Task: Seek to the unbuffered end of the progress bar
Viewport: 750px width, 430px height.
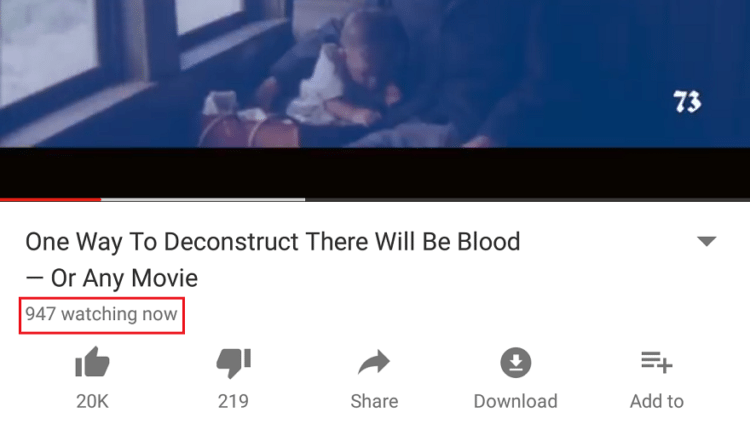Action: coord(528,199)
